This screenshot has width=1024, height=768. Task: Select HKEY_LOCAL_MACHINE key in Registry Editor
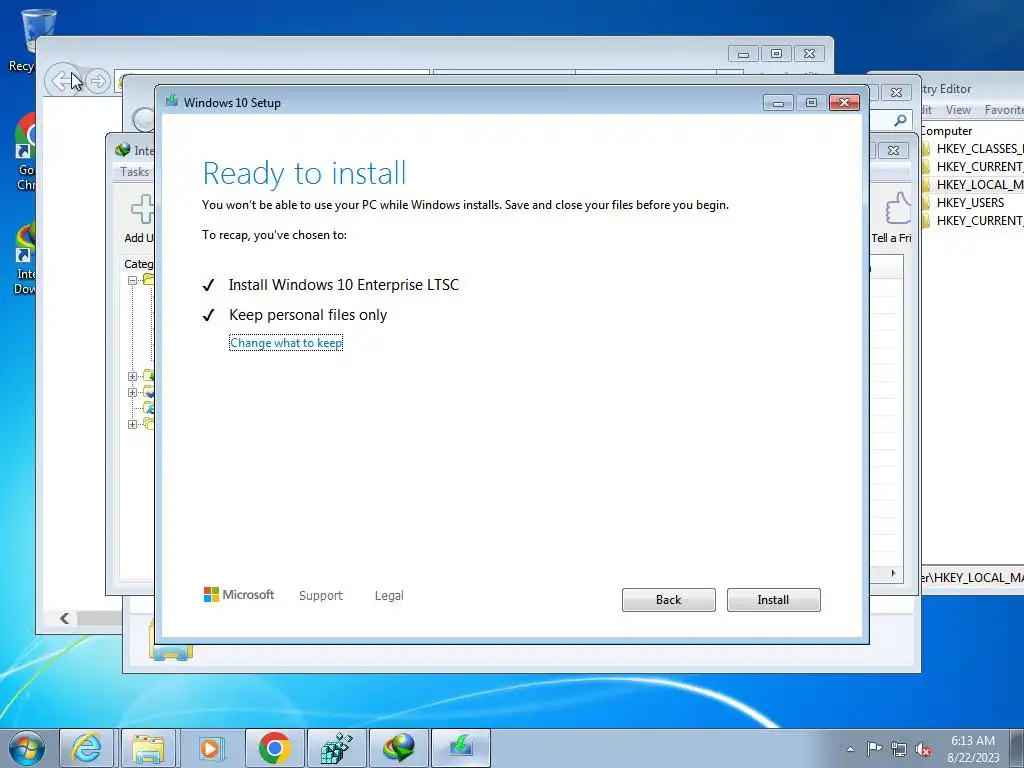click(979, 184)
